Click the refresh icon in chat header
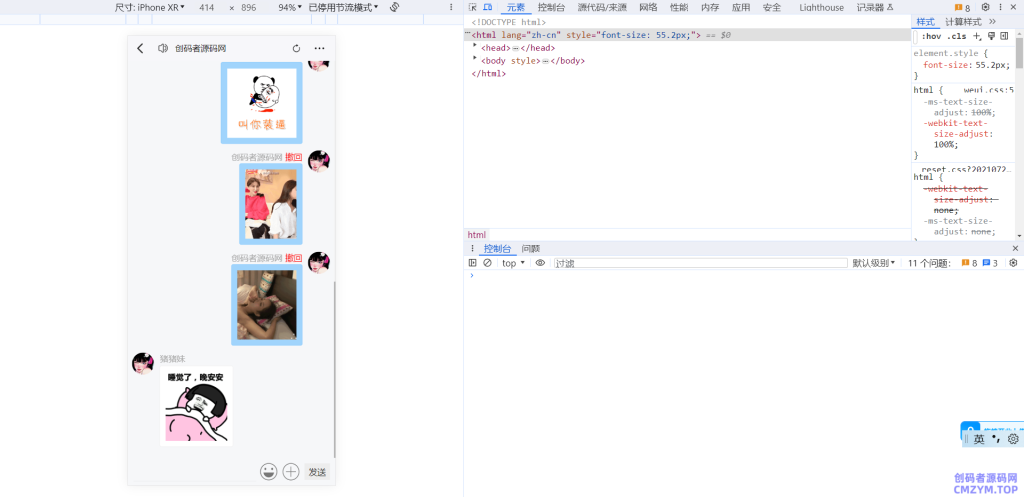The height and width of the screenshot is (497, 1024). pyautogui.click(x=296, y=48)
